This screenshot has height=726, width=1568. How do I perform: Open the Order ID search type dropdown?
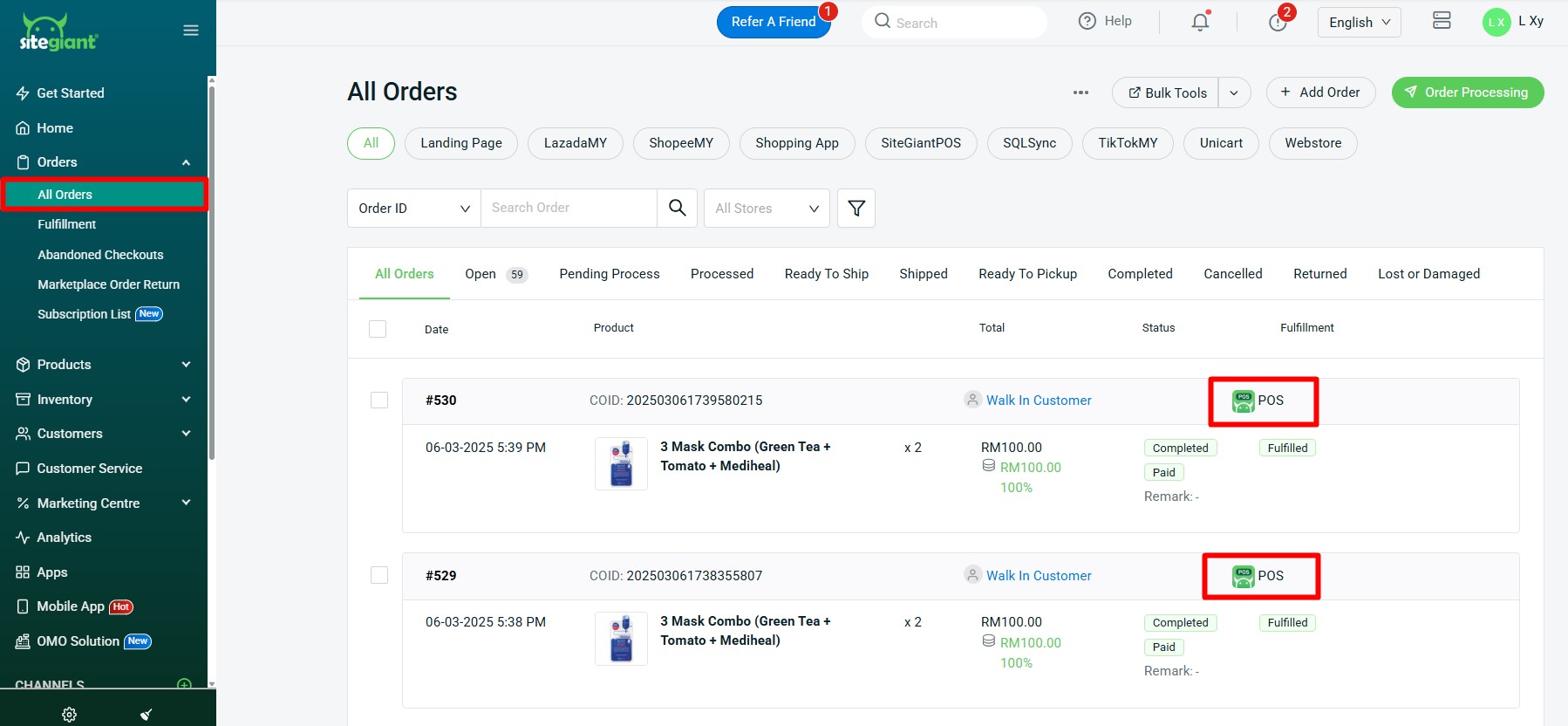[x=413, y=208]
